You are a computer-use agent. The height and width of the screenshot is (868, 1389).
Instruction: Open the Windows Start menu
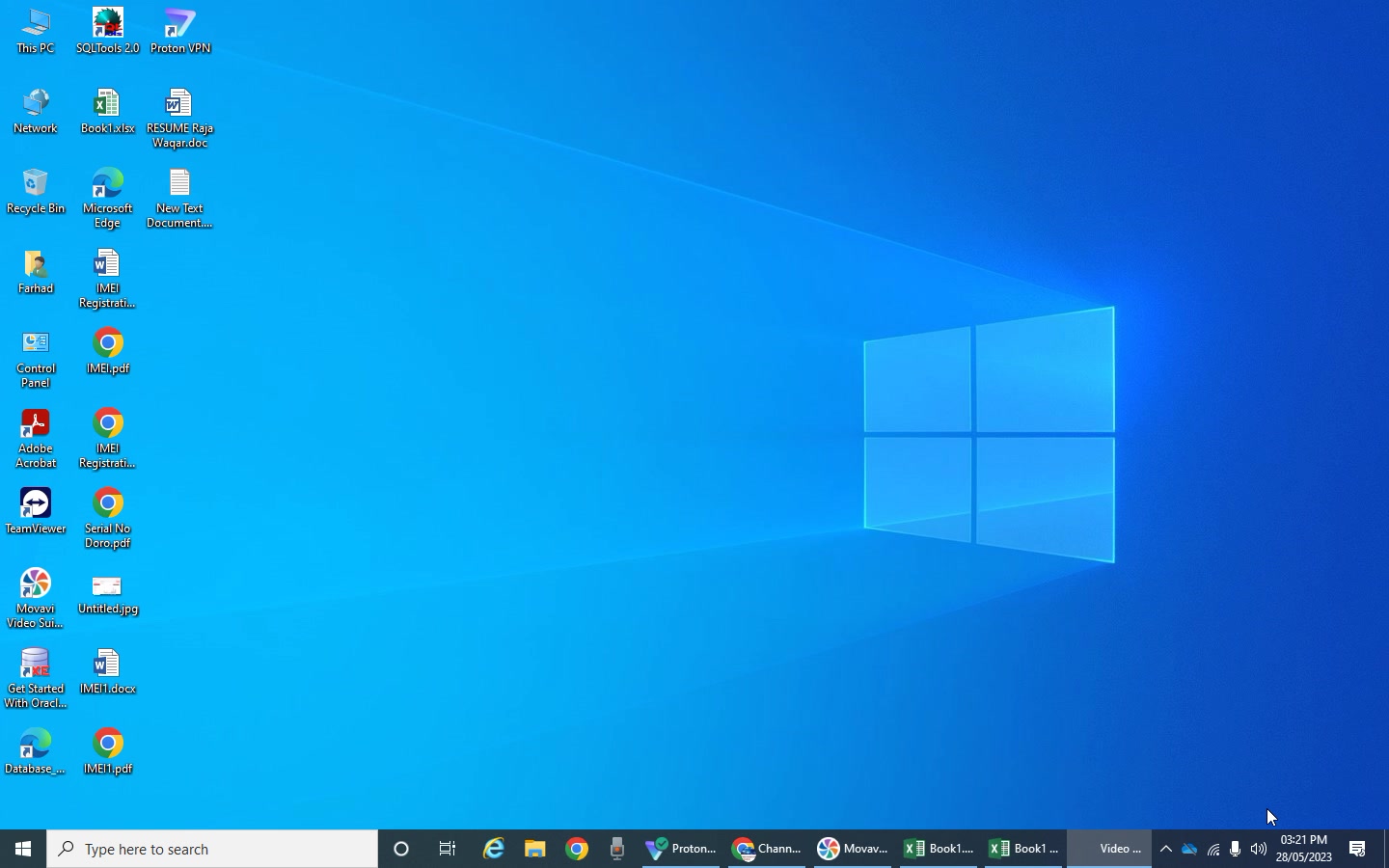pyautogui.click(x=23, y=850)
